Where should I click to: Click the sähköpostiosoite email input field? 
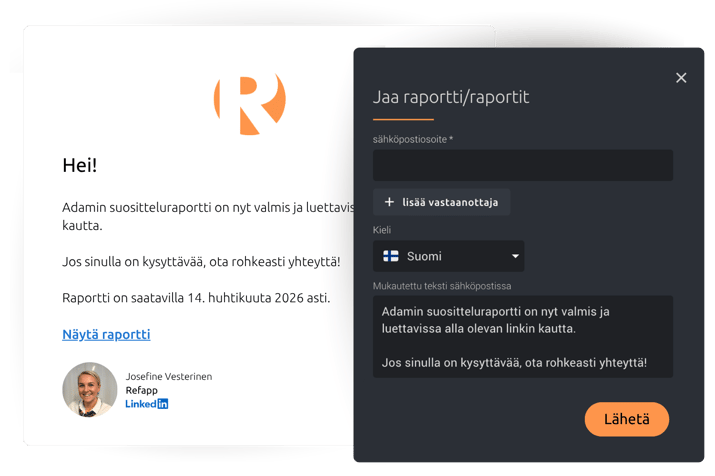[x=522, y=165]
